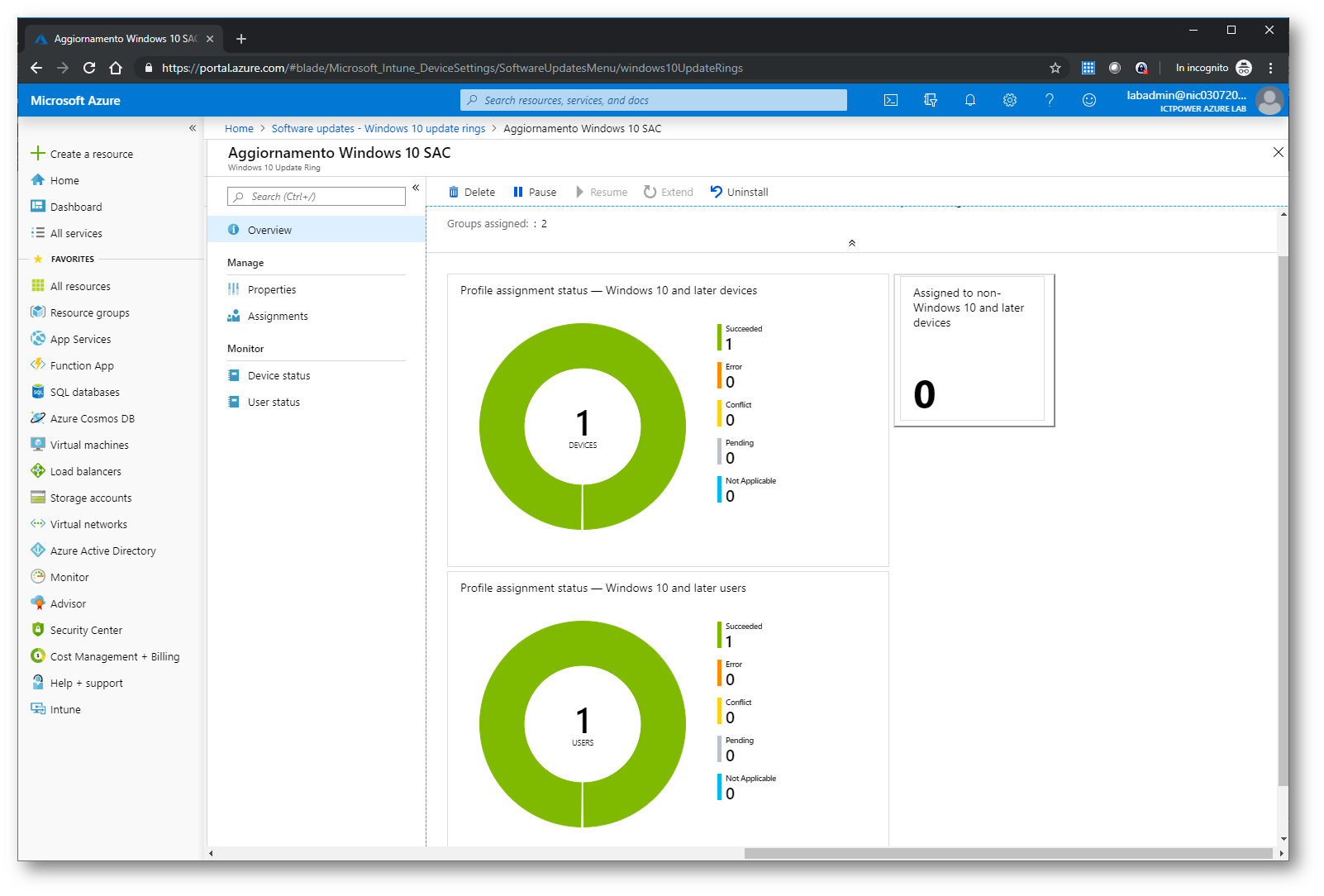Click the browser address bar URL
The image size is (1324, 896).
[x=452, y=68]
